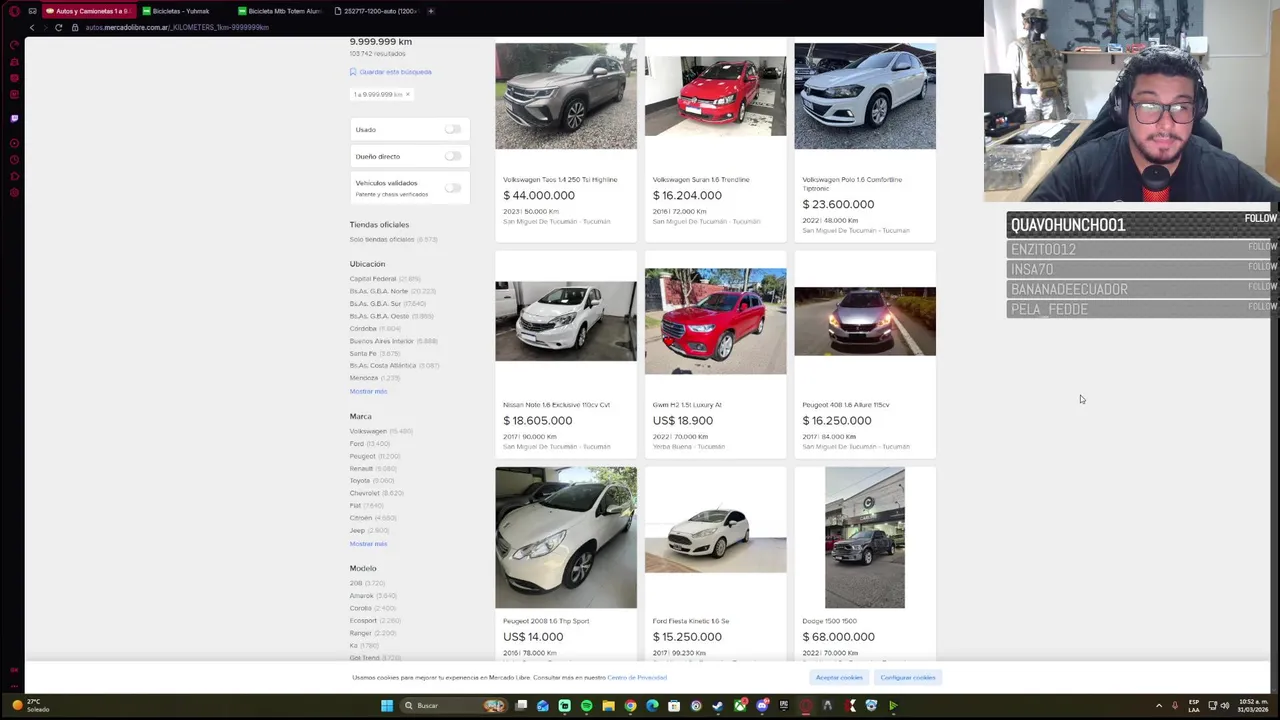Switch to 252717-1200-auto tab

point(375,11)
